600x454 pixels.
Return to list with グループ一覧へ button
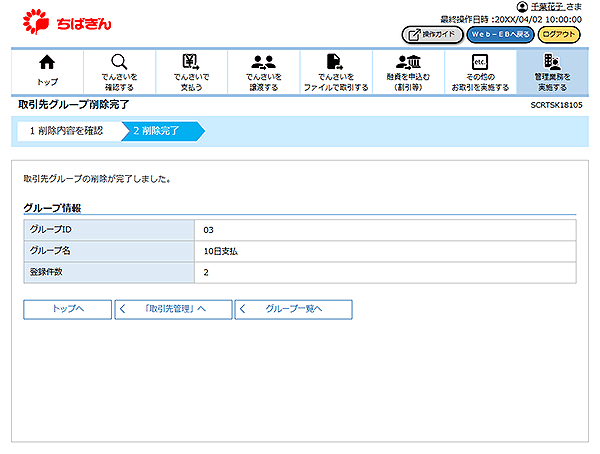click(293, 309)
